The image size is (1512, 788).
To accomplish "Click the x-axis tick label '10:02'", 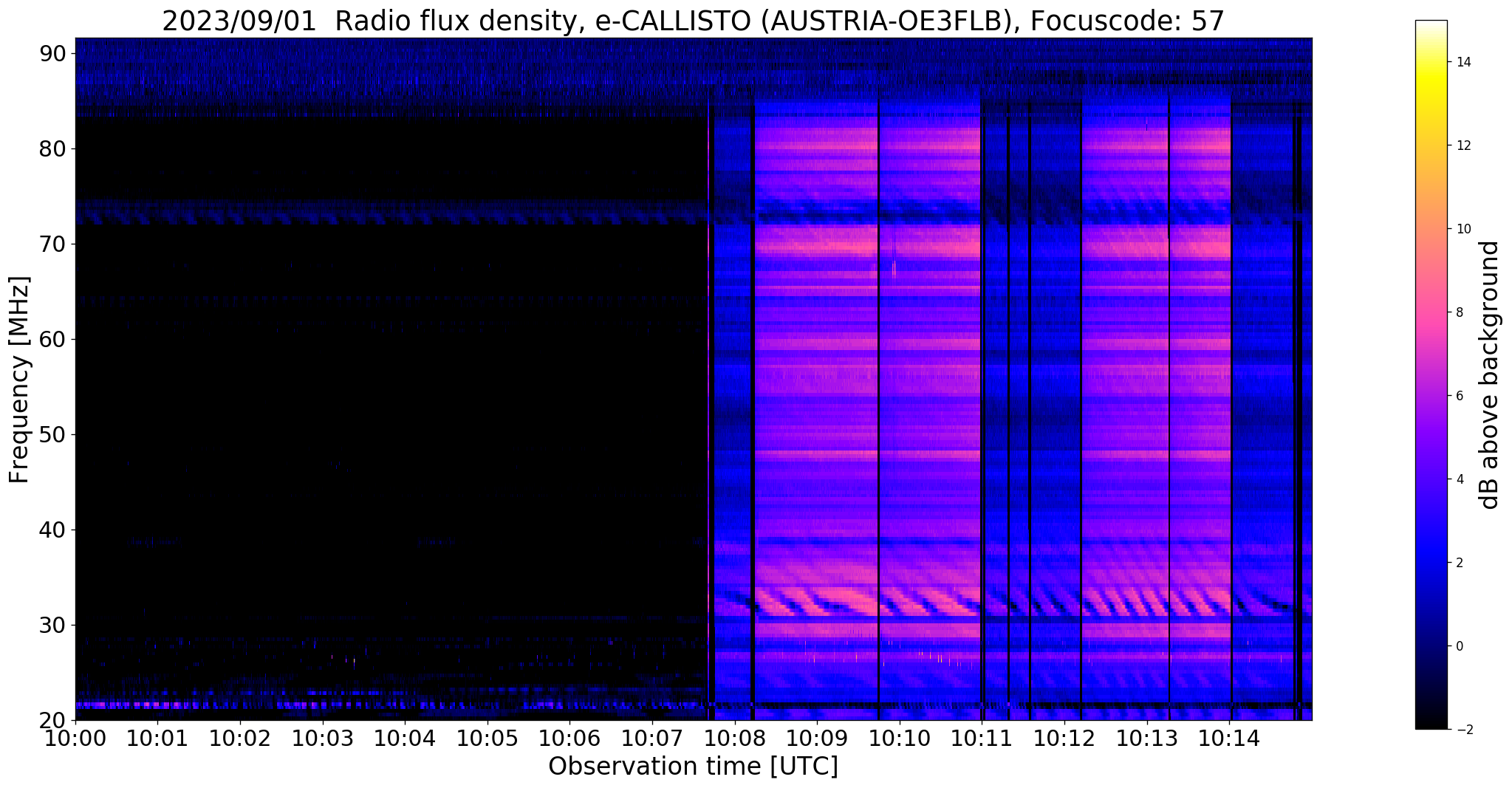I will click(x=239, y=738).
